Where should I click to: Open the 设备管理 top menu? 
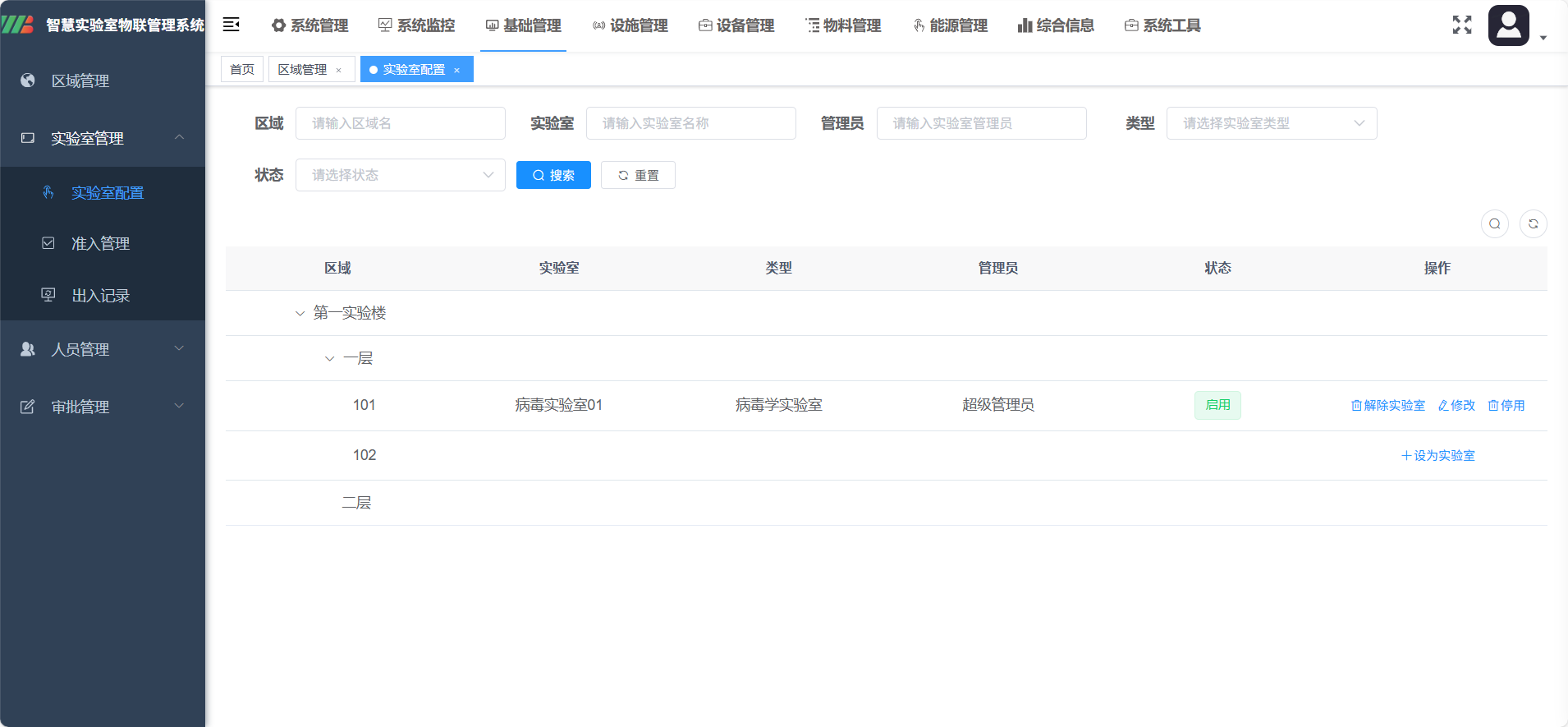tap(736, 25)
